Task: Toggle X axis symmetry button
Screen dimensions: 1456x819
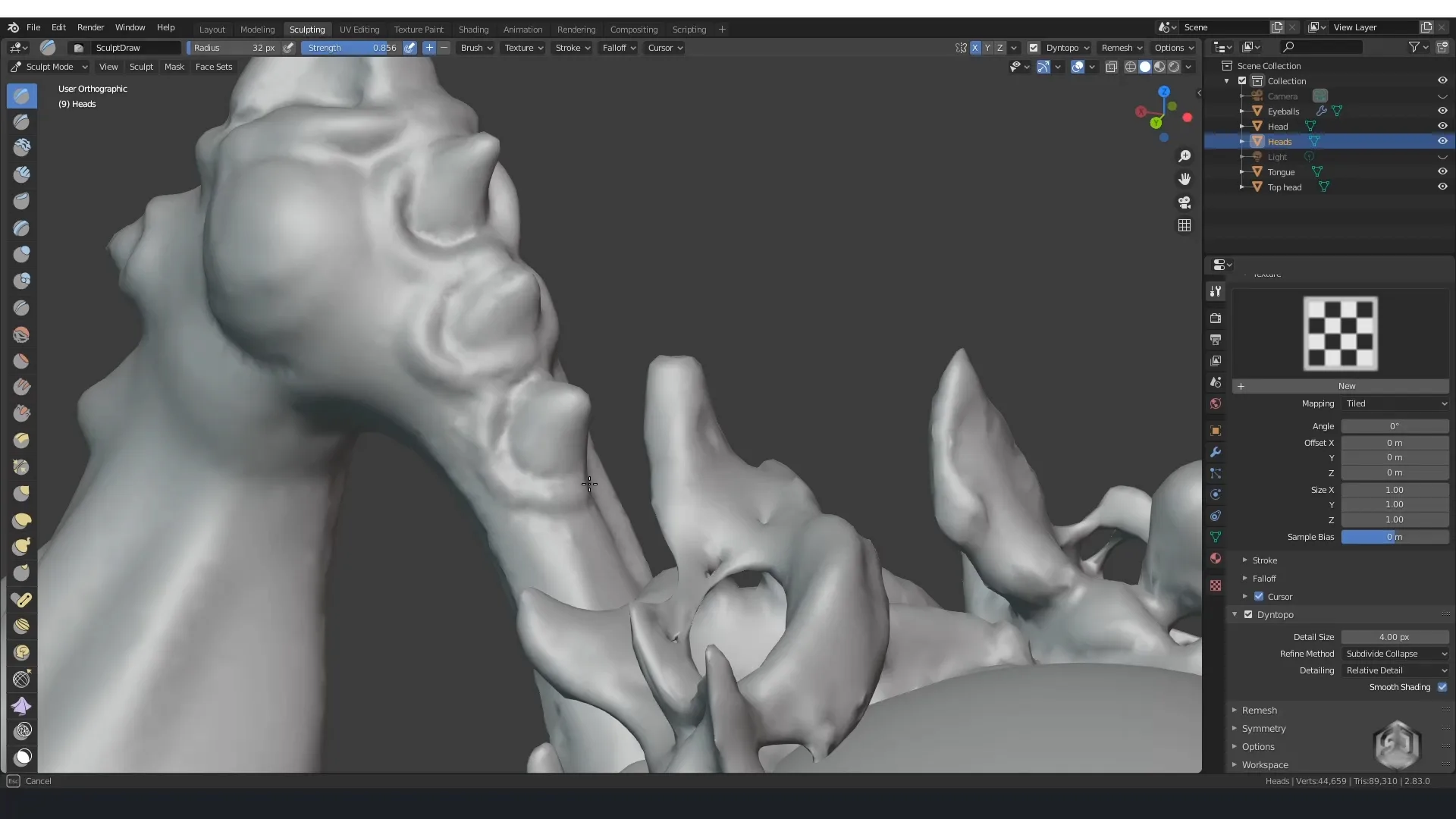Action: [975, 48]
